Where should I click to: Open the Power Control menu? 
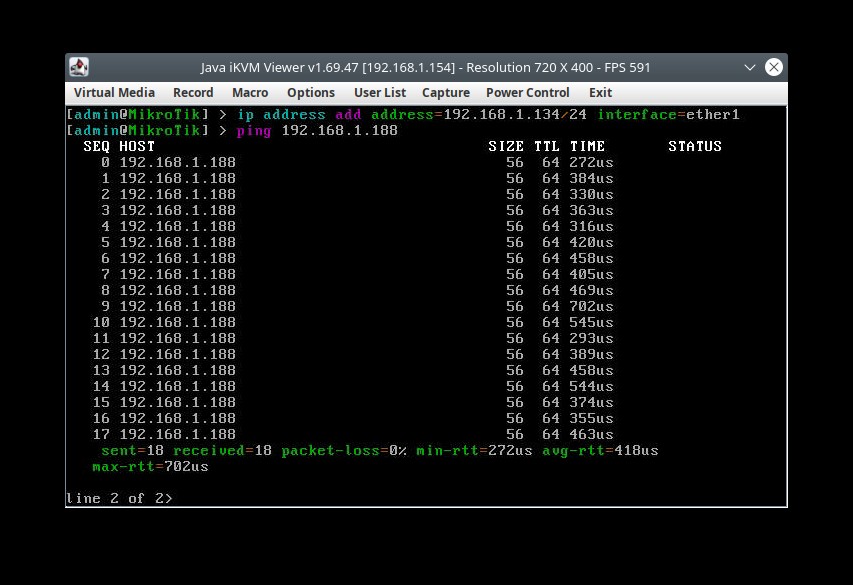pos(527,92)
